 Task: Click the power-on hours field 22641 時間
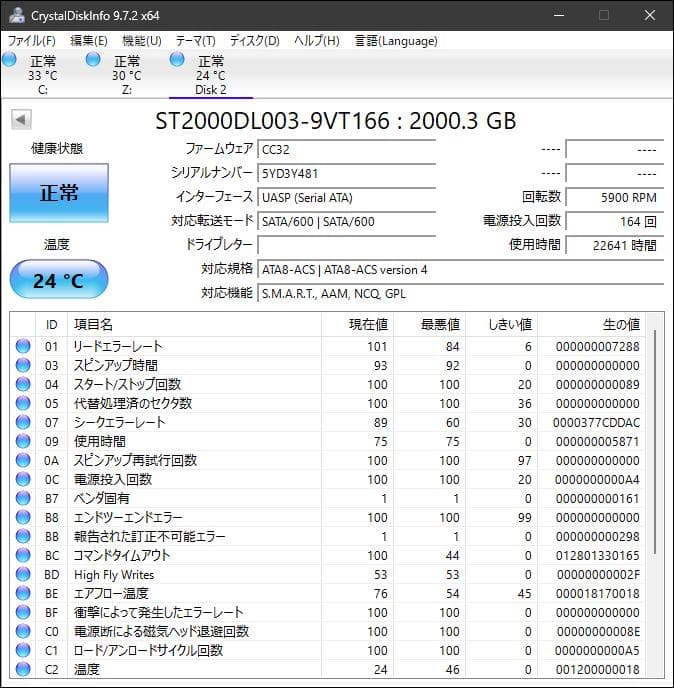tap(615, 245)
